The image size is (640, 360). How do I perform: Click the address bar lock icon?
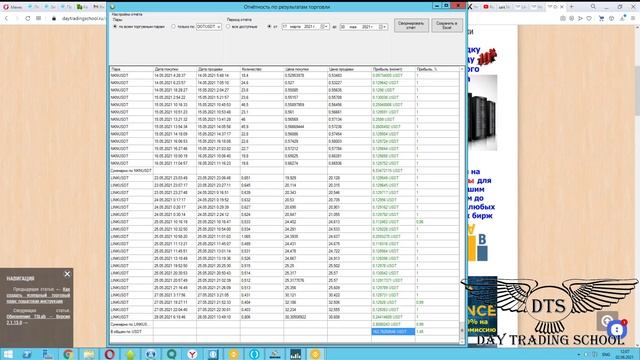pos(54,18)
